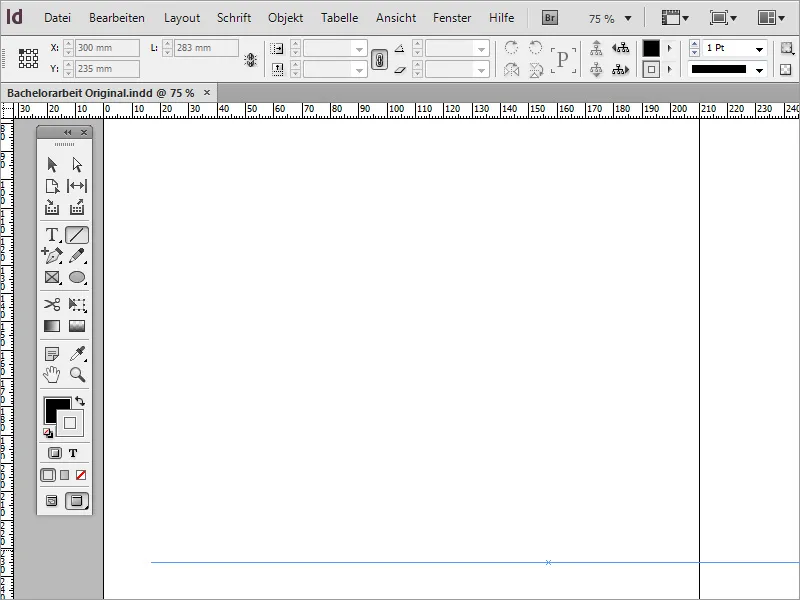Select the Ellipse tool

[77, 277]
